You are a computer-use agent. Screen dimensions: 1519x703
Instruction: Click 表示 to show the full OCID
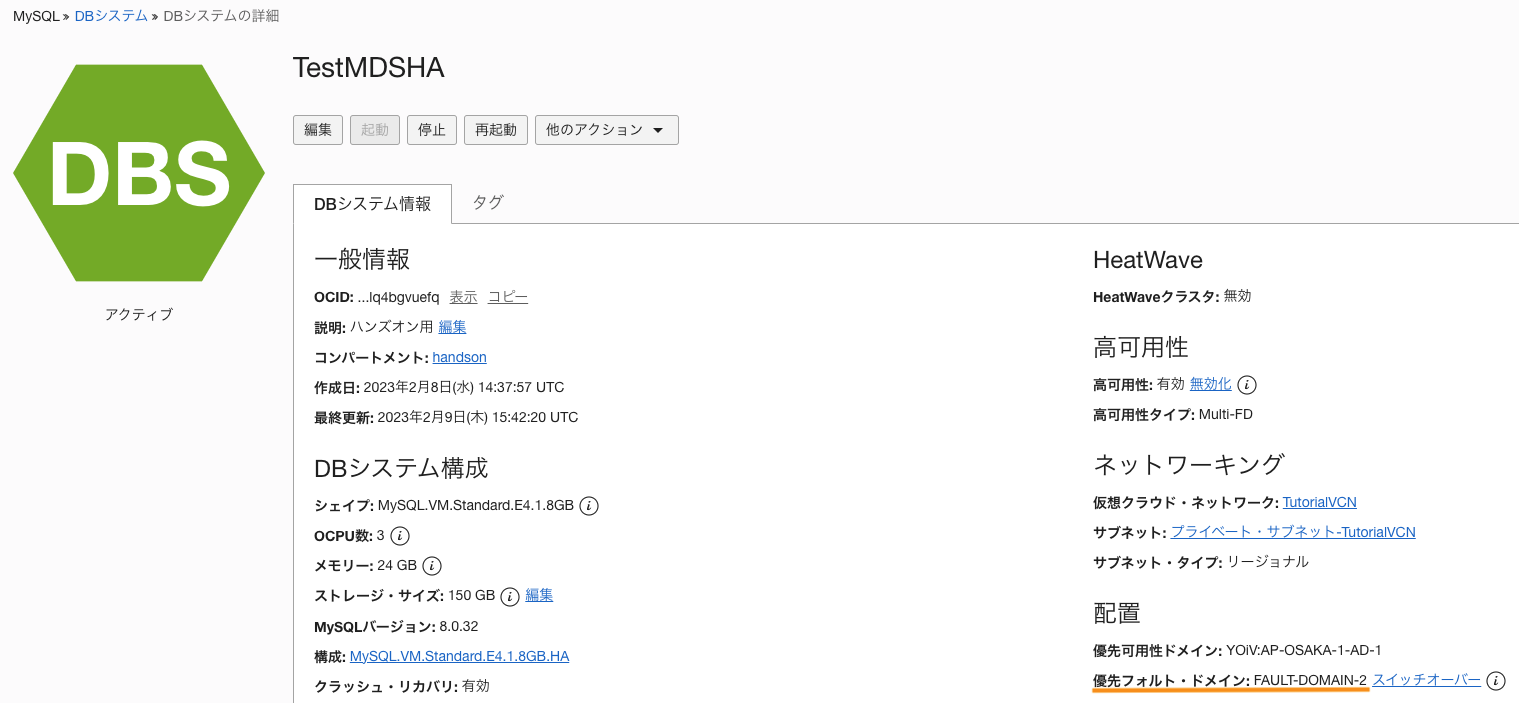click(x=463, y=297)
